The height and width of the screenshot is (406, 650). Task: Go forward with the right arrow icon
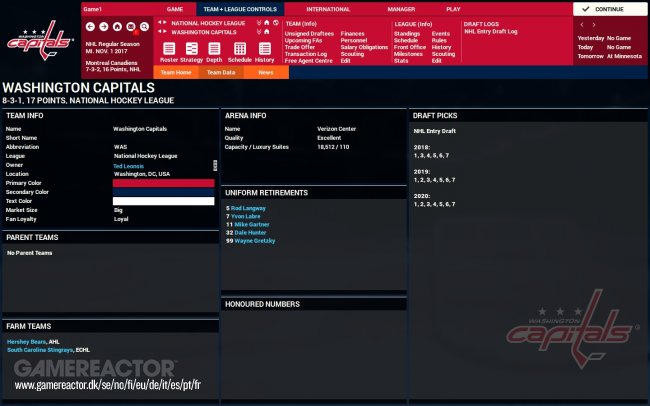tap(104, 27)
